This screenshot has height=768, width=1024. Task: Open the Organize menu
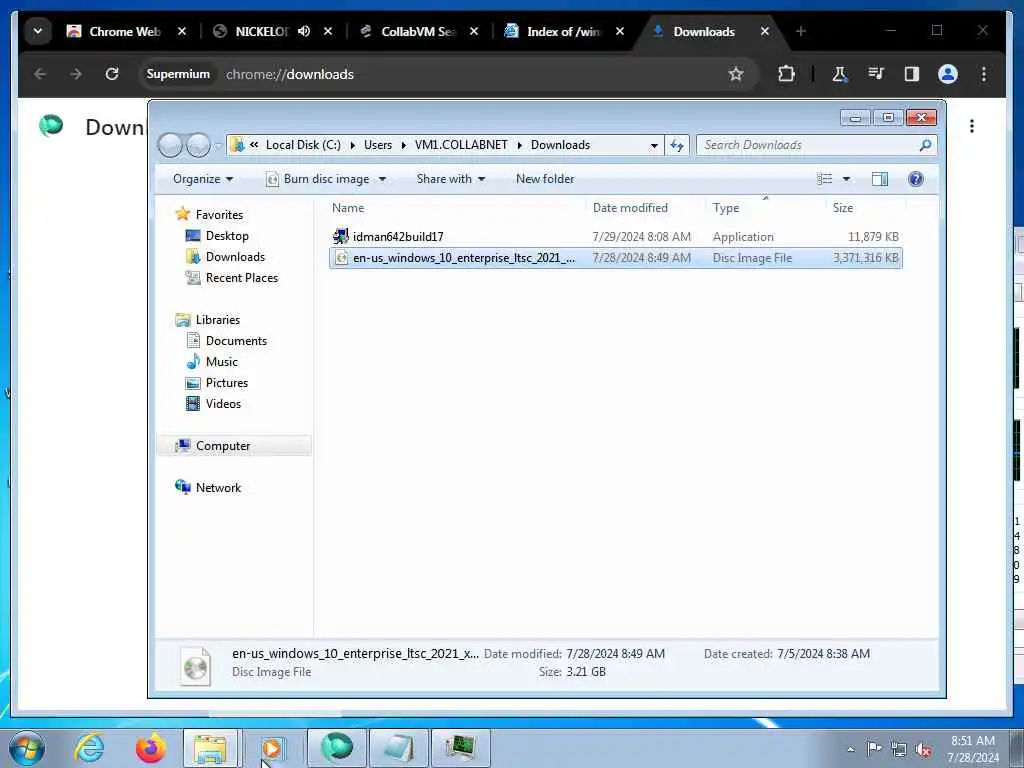(x=202, y=179)
